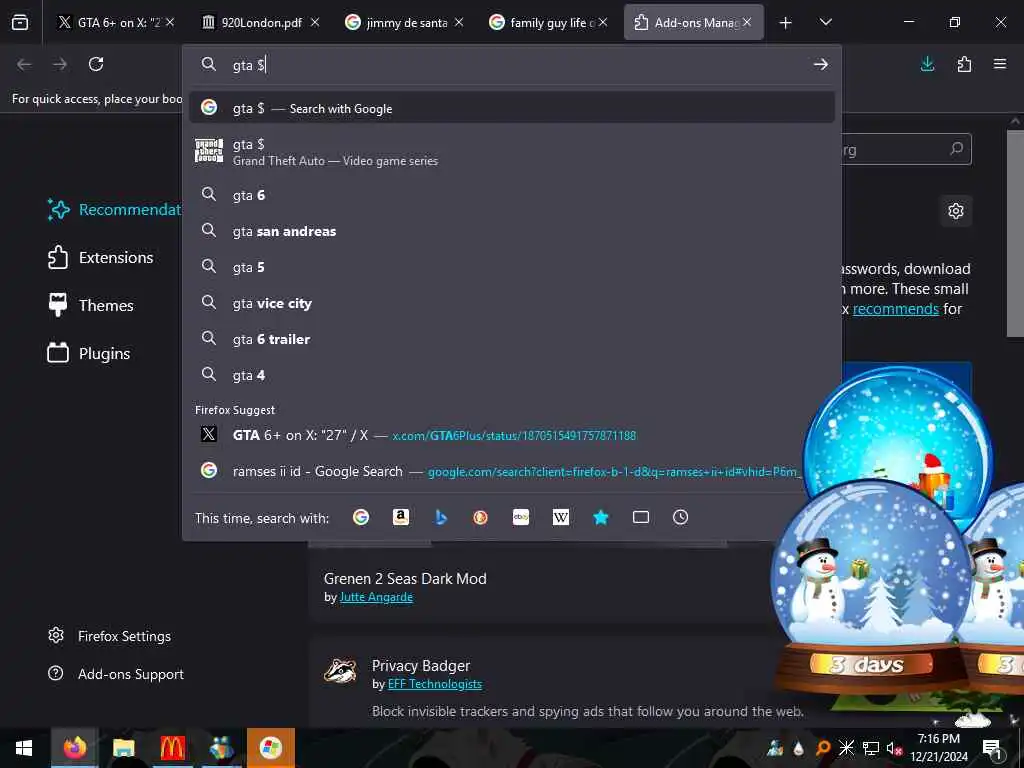Select the gta san andreas suggestion
Image resolution: width=1024 pixels, height=768 pixels.
pos(512,231)
